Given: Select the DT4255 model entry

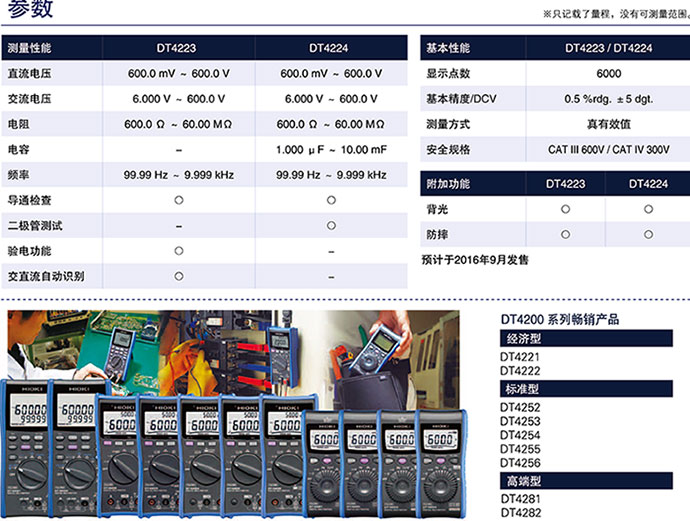Looking at the screenshot, I should point(520,449).
